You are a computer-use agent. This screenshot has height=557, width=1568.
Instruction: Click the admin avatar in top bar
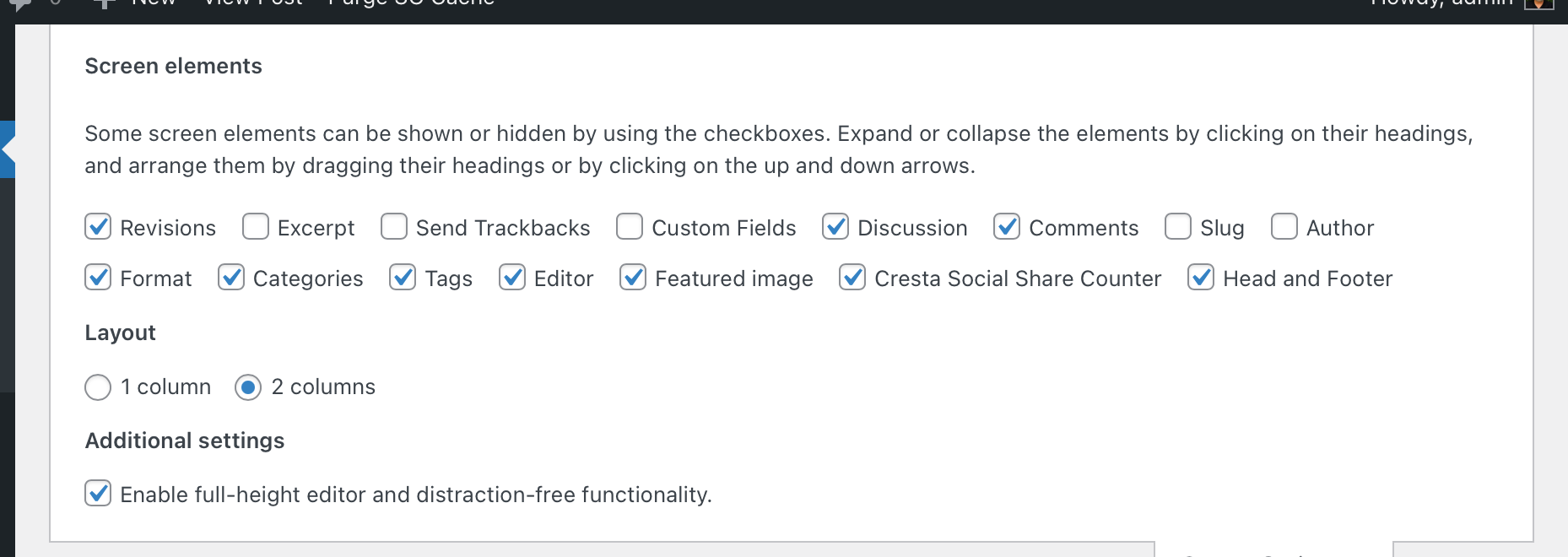(x=1539, y=3)
